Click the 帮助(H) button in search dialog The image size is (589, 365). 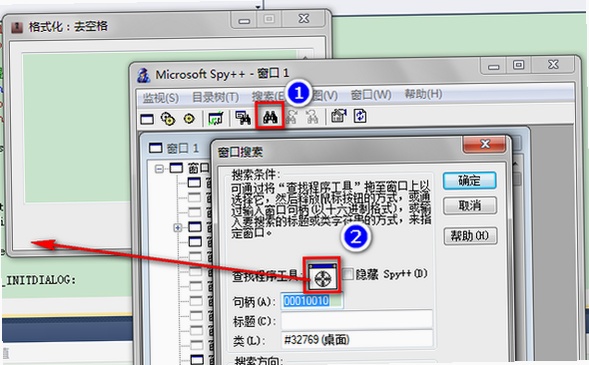470,236
